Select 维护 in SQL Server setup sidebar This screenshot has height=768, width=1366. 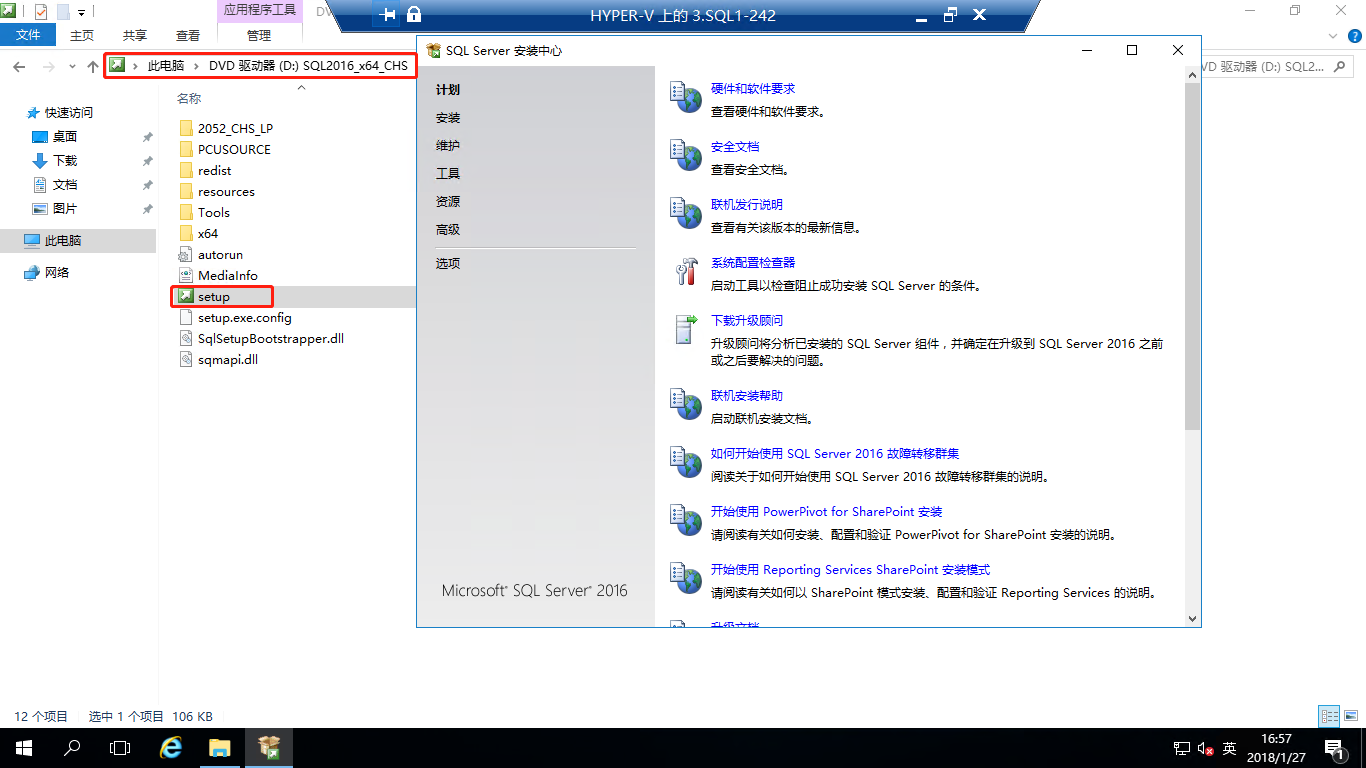point(448,146)
